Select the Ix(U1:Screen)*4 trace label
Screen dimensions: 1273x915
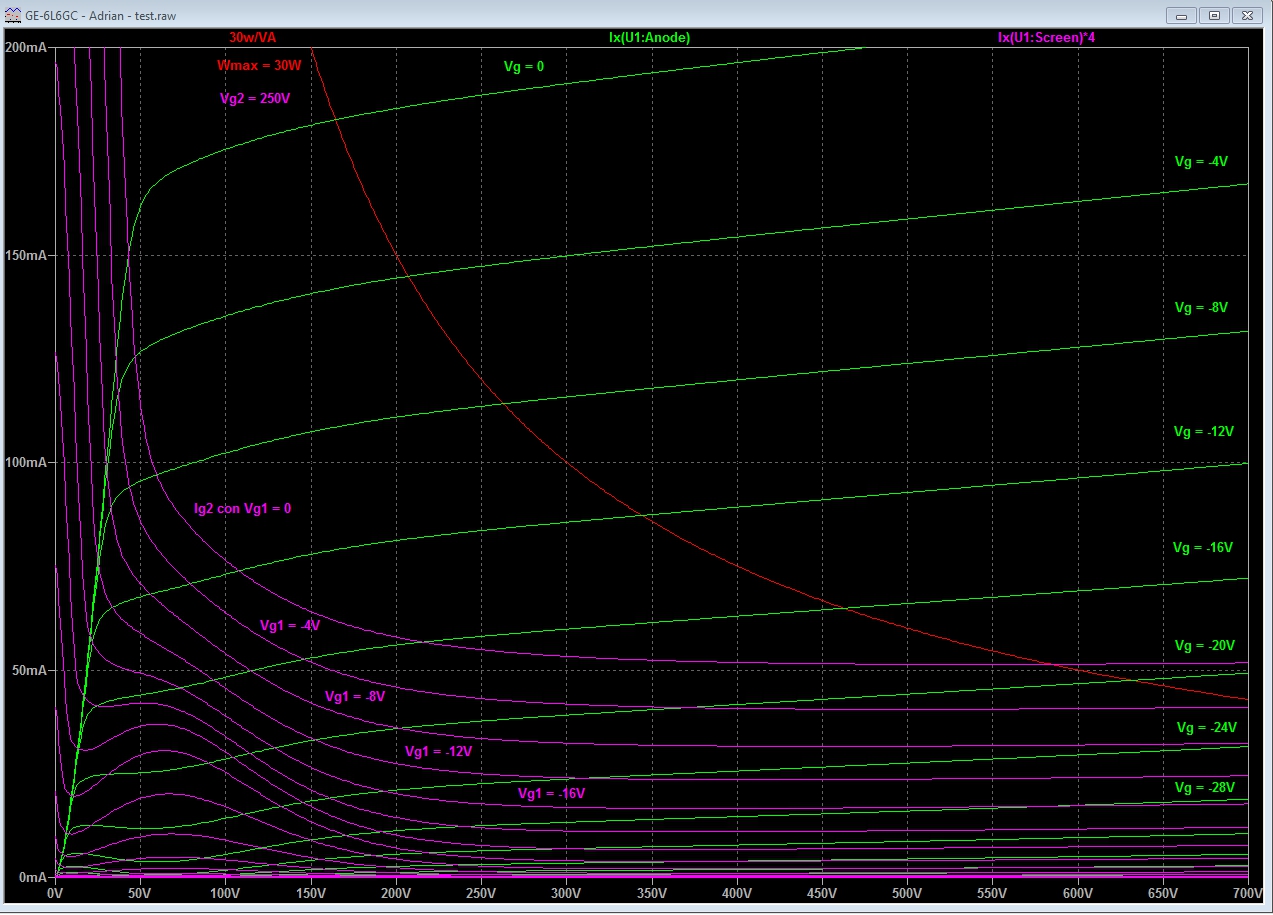click(1051, 37)
